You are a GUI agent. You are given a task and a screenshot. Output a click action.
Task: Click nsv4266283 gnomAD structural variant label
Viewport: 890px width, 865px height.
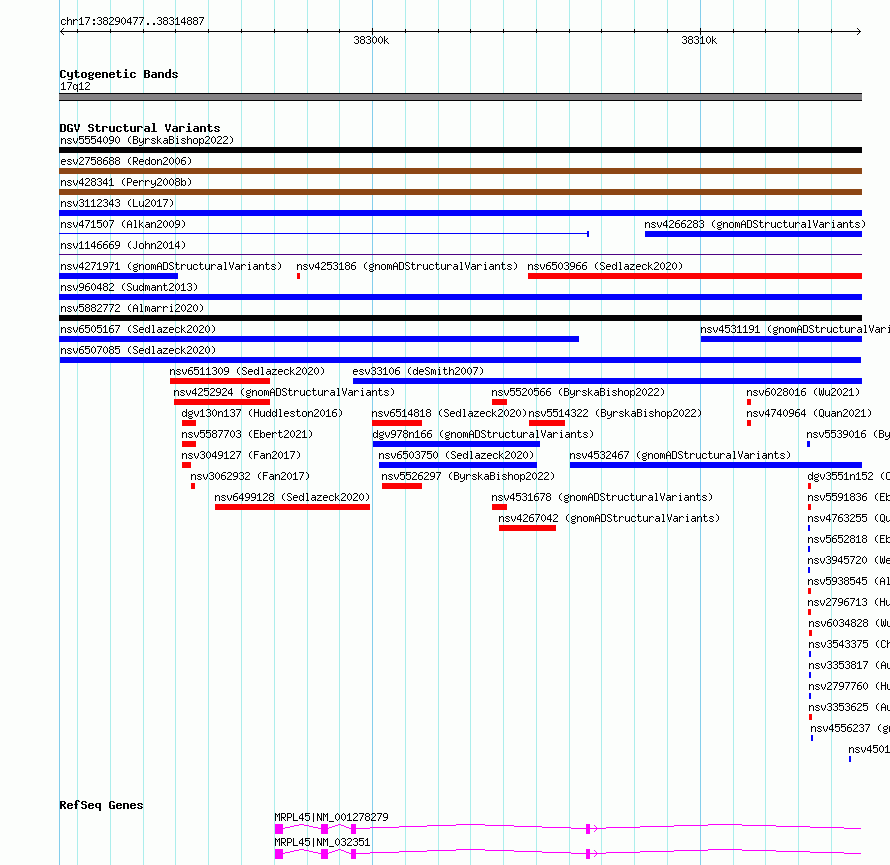point(755,224)
